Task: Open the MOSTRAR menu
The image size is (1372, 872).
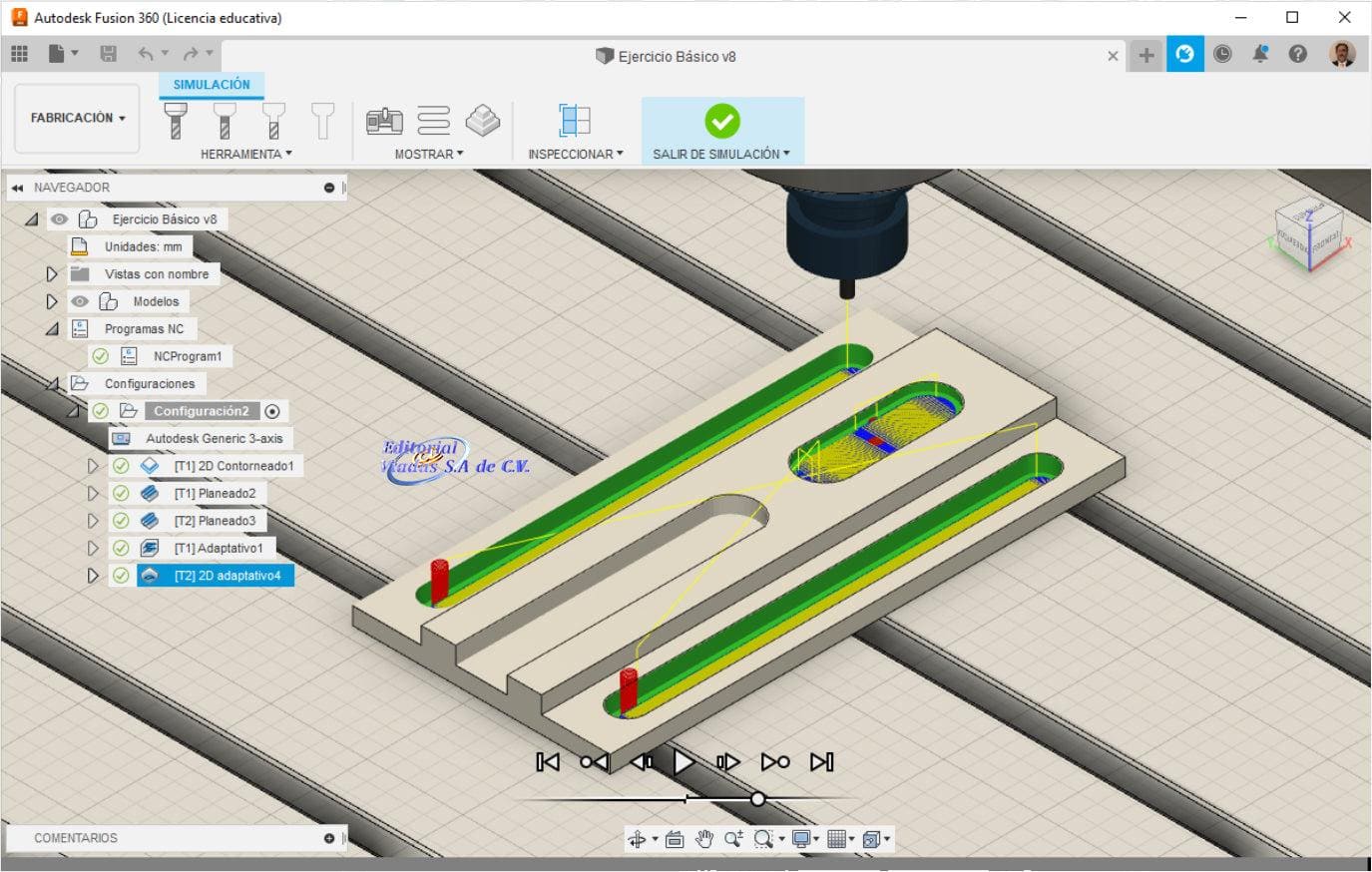Action: click(429, 154)
